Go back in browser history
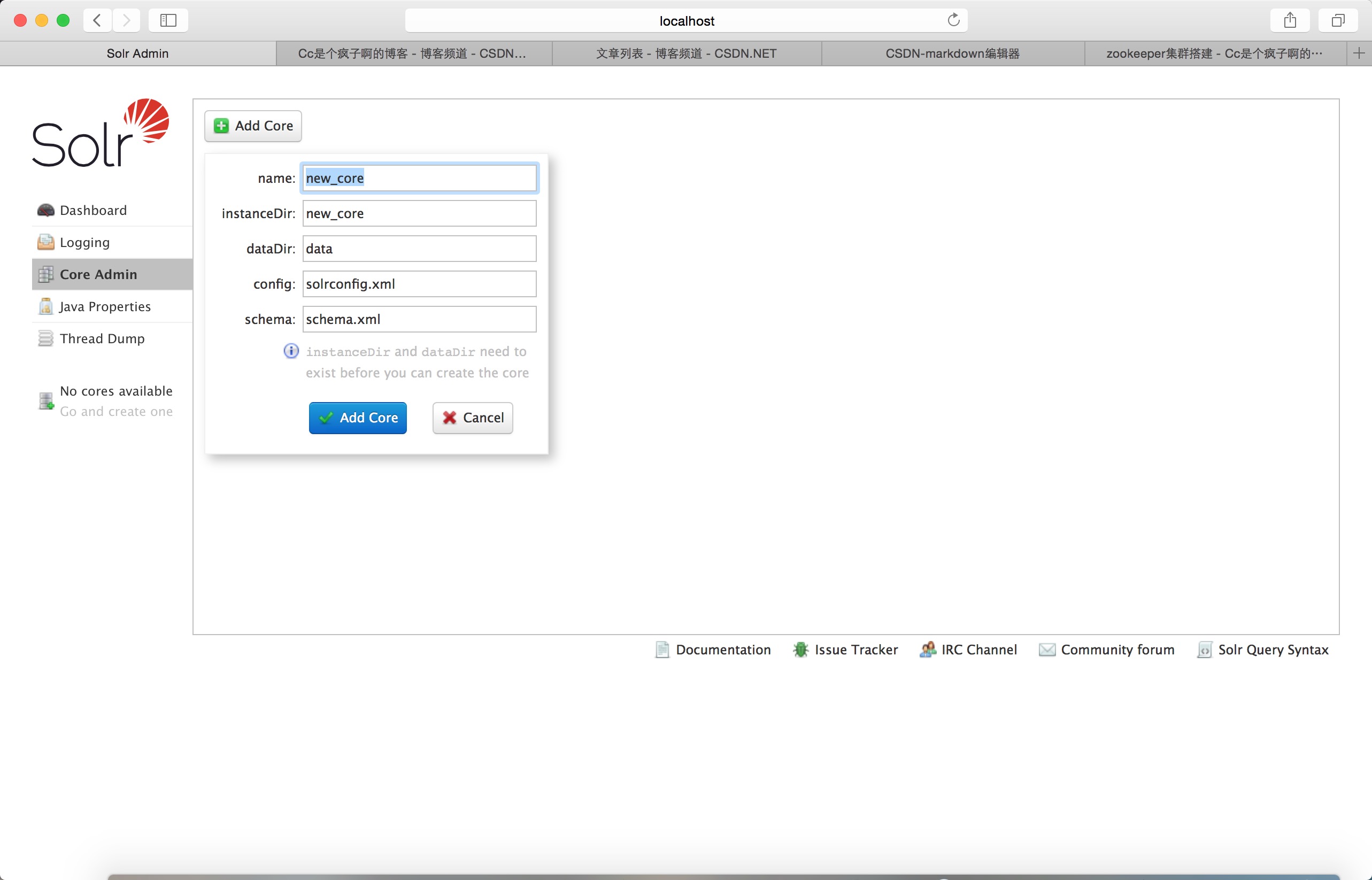This screenshot has height=880, width=1372. click(x=97, y=20)
